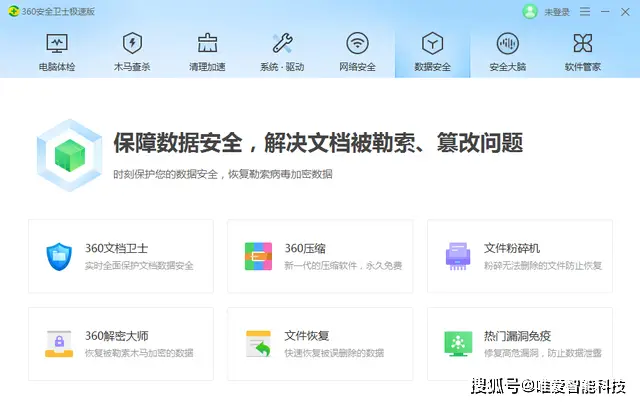Image resolution: width=640 pixels, height=403 pixels.
Task: Click the description 粉碎无法删除的文件防止恢复
Action: pyautogui.click(x=543, y=266)
